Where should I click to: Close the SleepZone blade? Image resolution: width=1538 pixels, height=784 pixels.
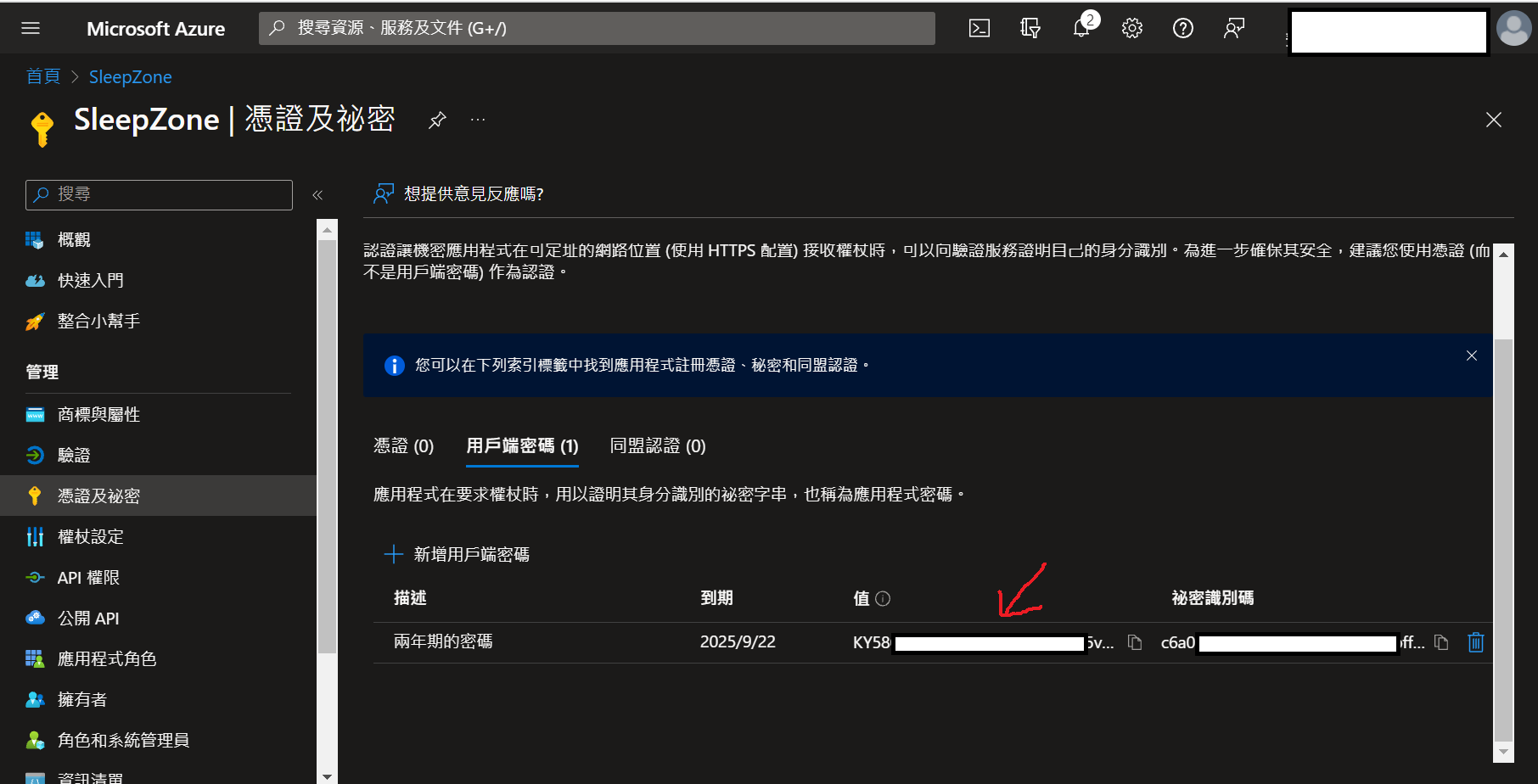pos(1494,120)
